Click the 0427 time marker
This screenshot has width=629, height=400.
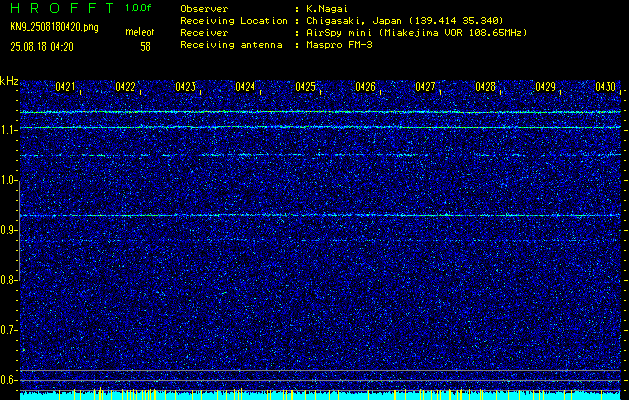tap(425, 86)
